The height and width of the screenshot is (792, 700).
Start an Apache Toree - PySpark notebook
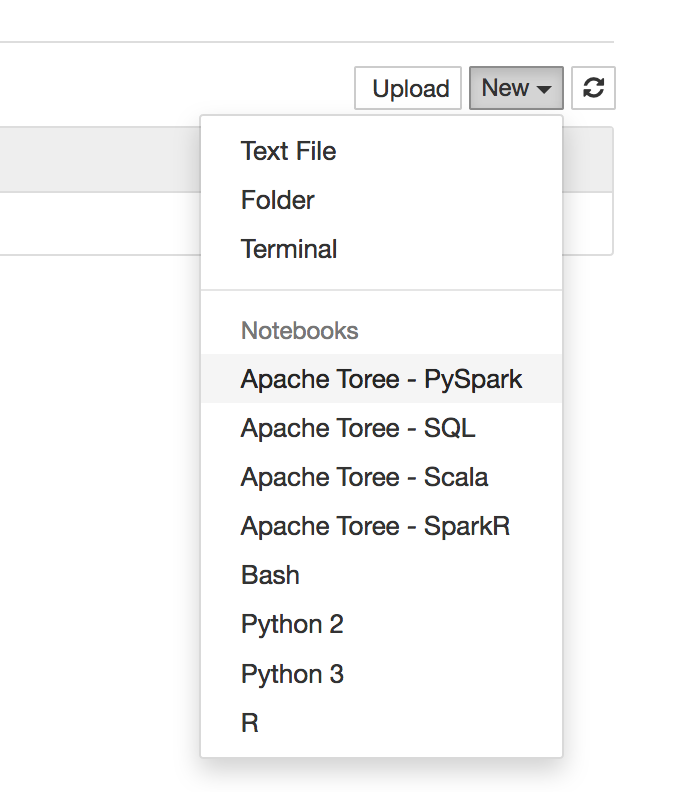point(381,379)
